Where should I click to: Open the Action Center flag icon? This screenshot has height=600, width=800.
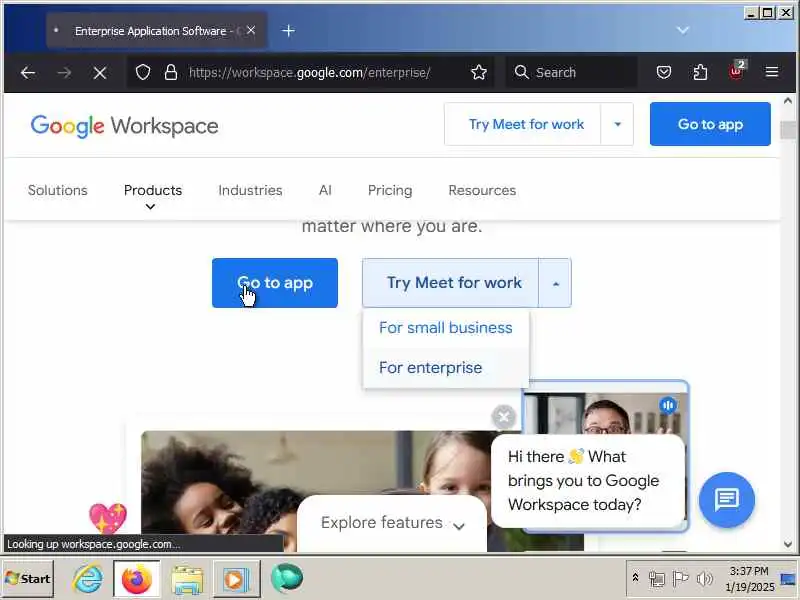[x=680, y=579]
